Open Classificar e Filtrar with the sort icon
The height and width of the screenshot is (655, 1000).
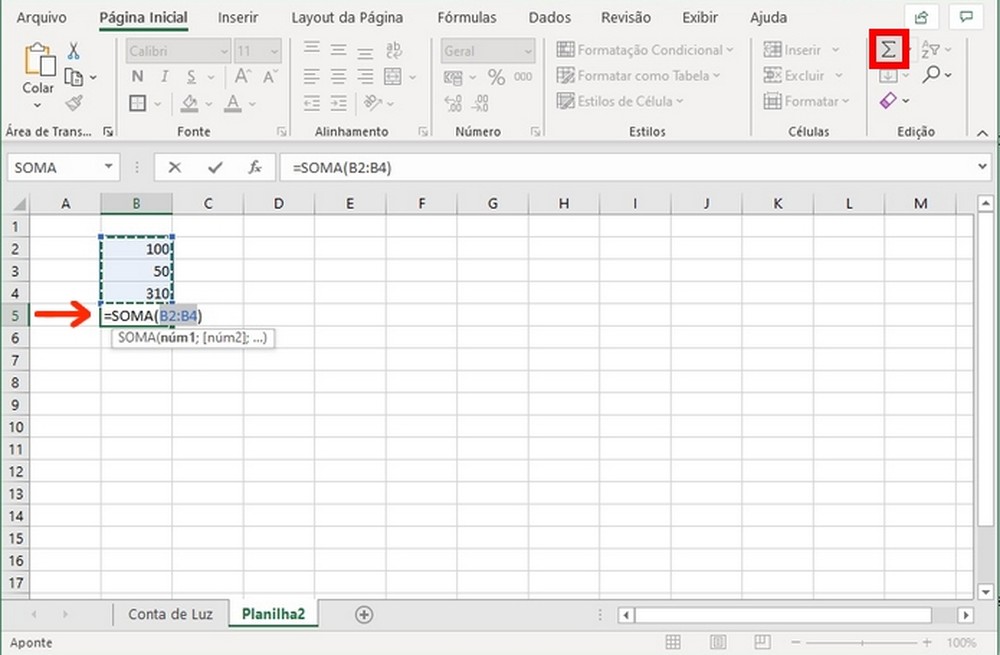coord(932,48)
